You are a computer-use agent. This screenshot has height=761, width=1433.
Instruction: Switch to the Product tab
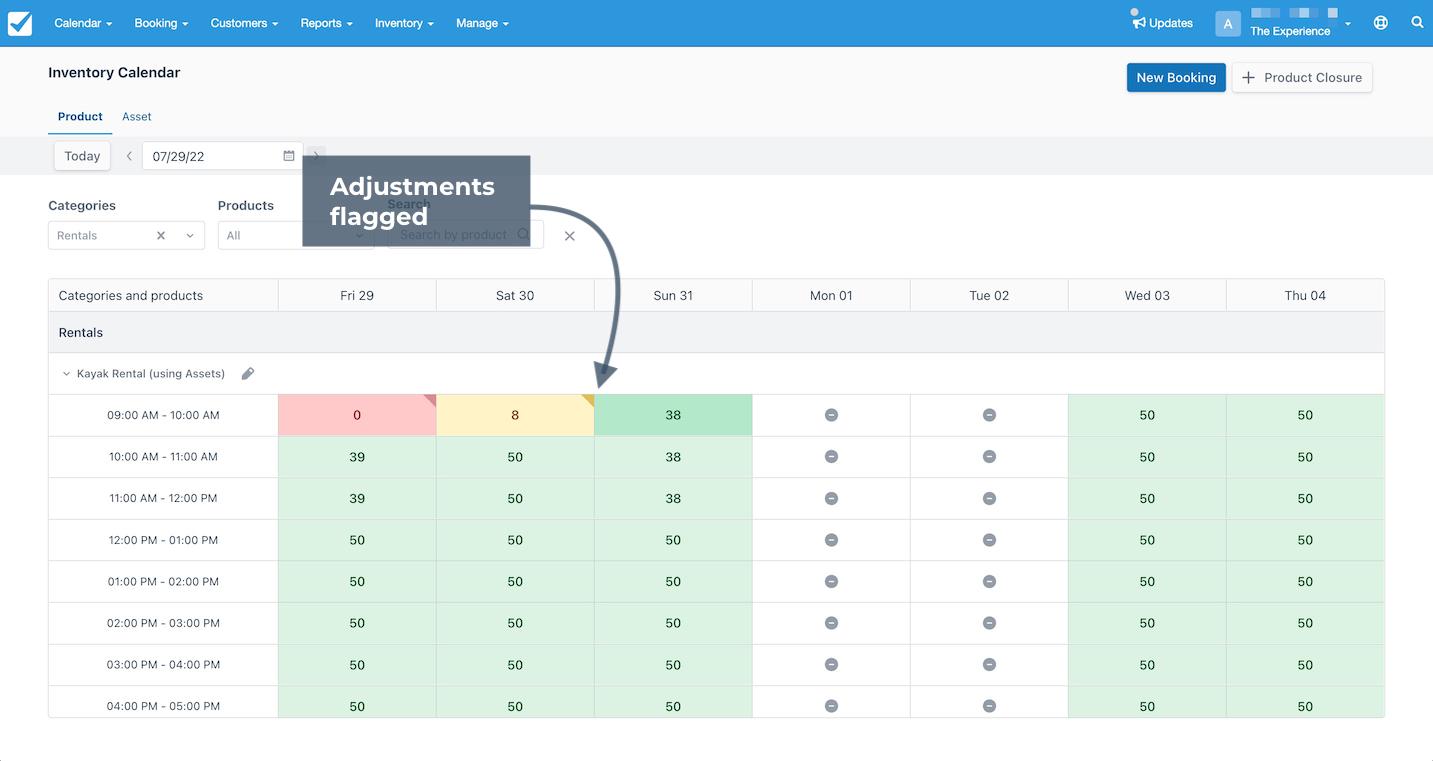[80, 117]
